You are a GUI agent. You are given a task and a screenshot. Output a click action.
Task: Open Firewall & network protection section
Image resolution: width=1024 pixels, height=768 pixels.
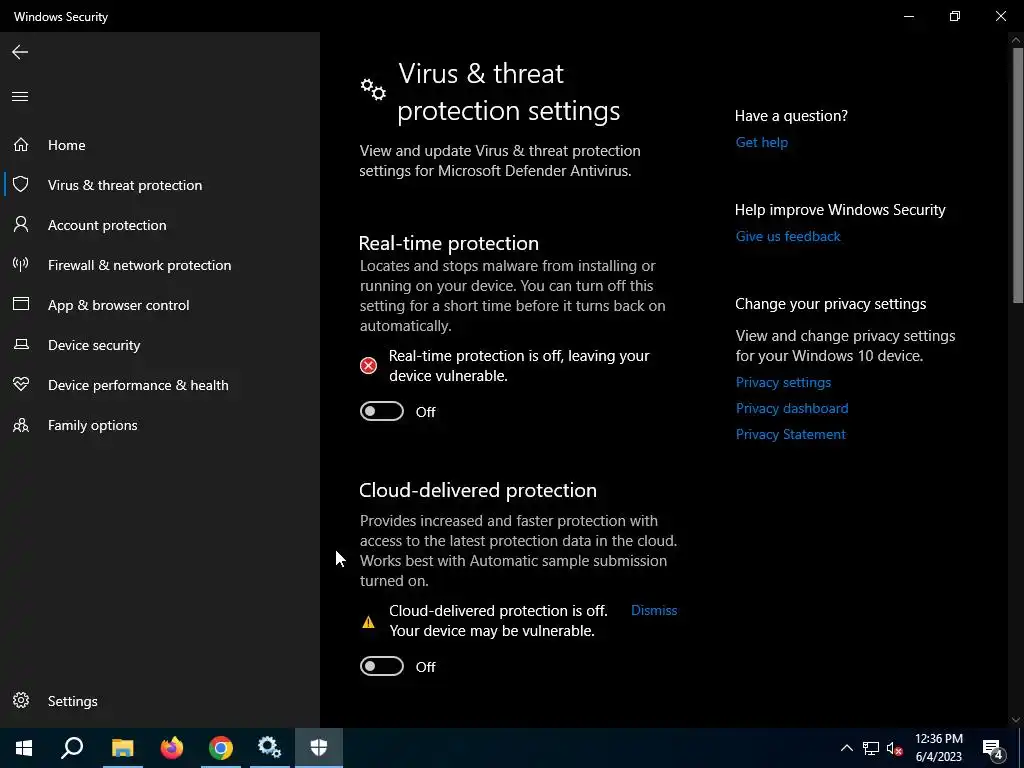click(139, 265)
